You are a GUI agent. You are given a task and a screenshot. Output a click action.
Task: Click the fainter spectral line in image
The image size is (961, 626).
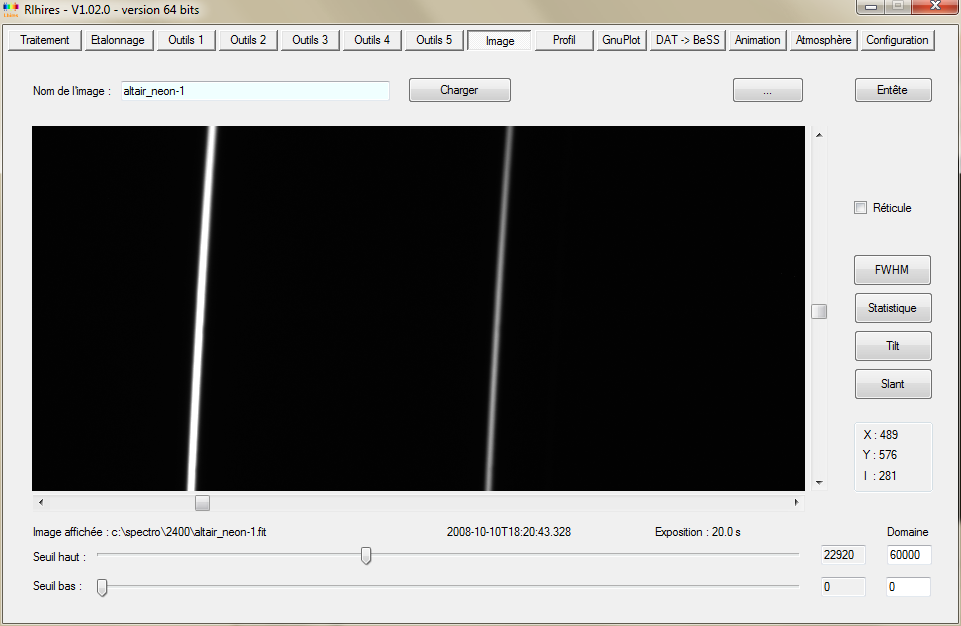(x=498, y=308)
